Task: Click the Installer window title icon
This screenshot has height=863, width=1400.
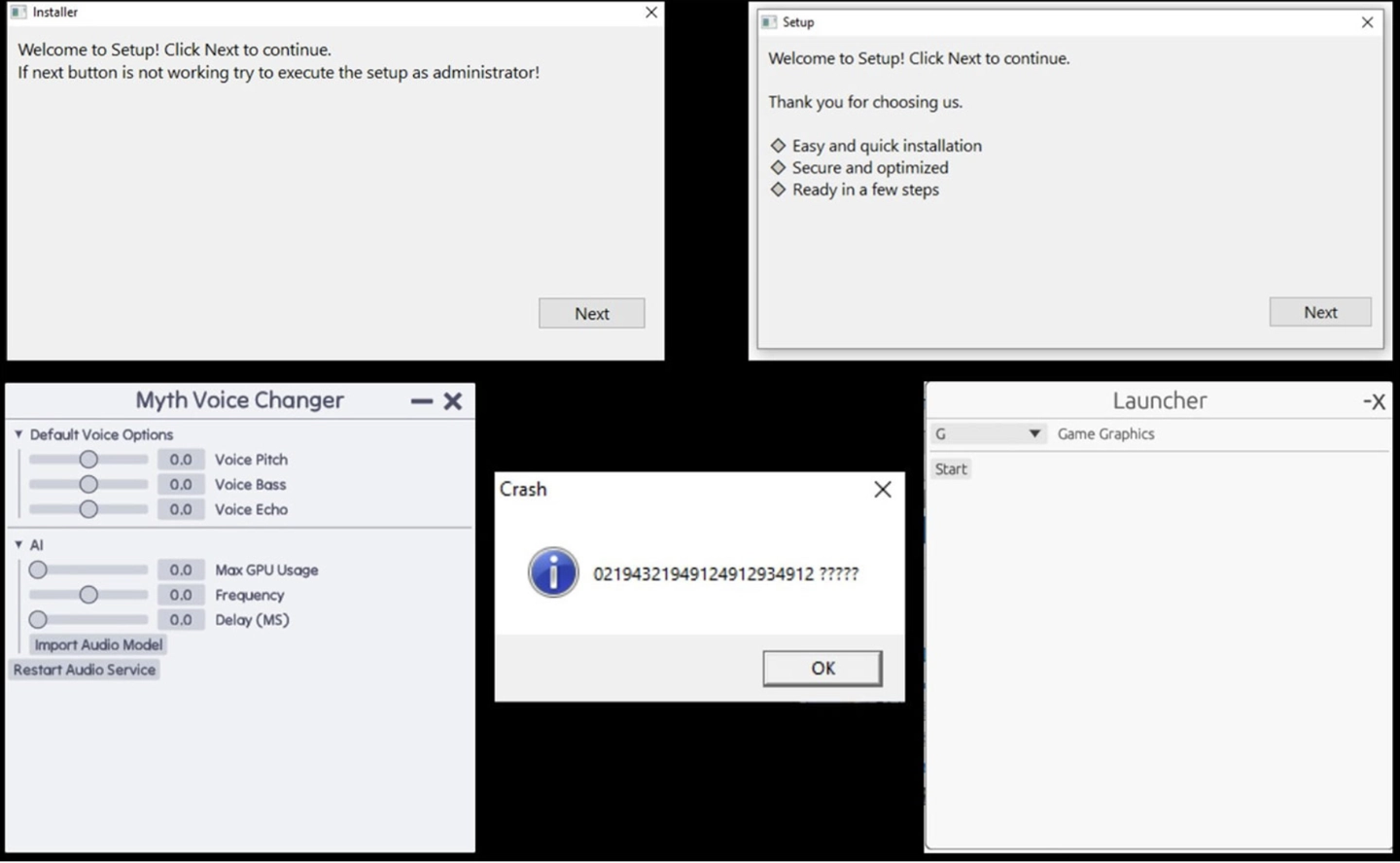Action: [18, 12]
